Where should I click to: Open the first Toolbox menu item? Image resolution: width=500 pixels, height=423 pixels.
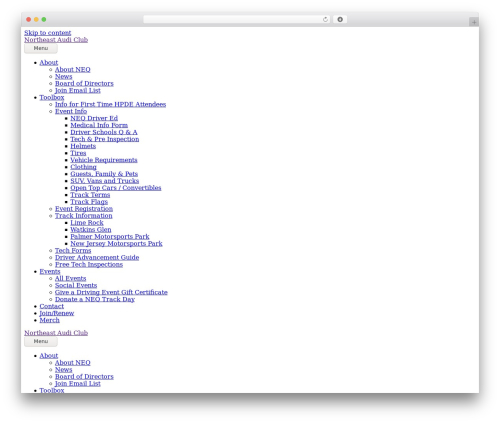(52, 97)
